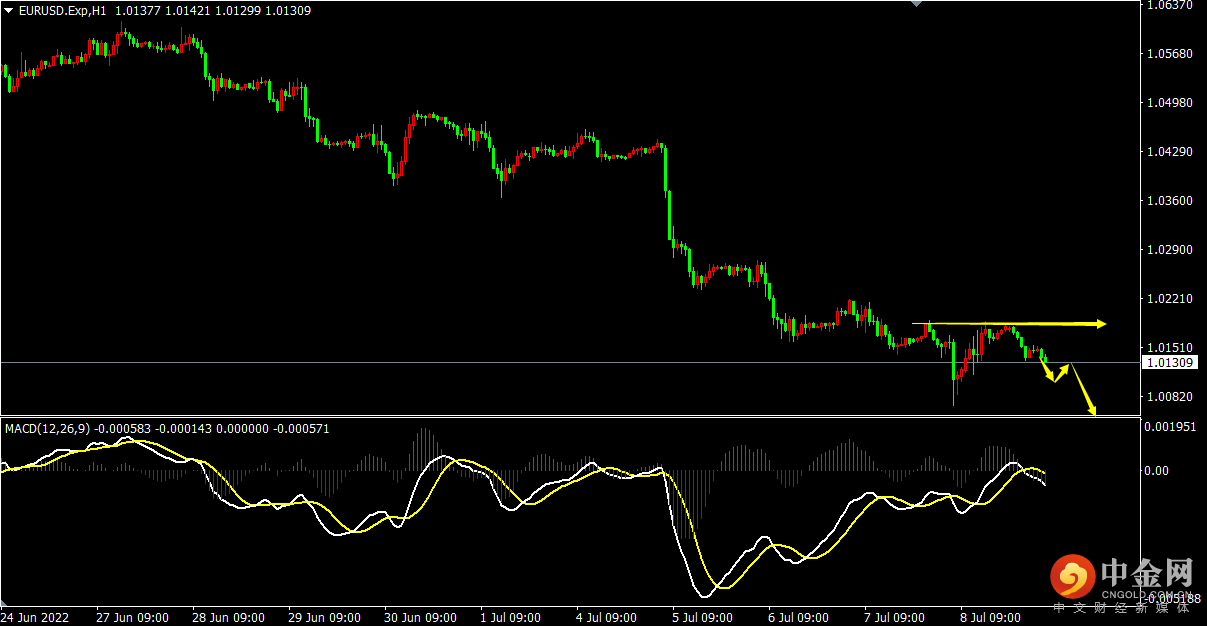The image size is (1207, 626).
Task: Click the small triangle icon before EURUSD.Exp,H1
Action: (9, 10)
